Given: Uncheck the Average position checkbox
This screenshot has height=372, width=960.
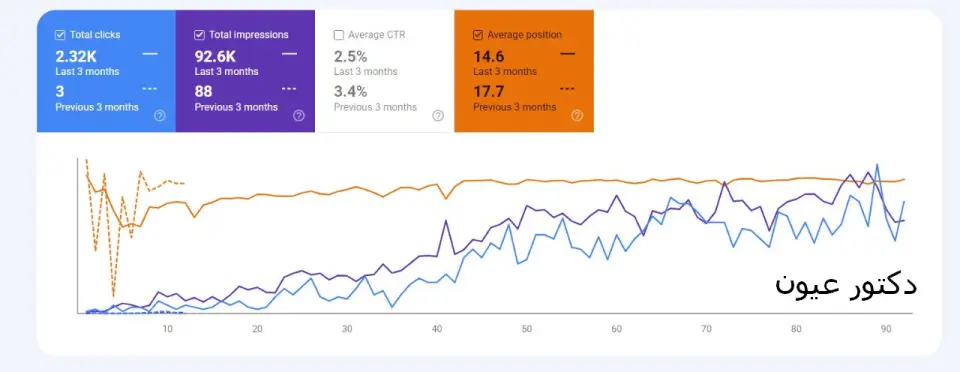Looking at the screenshot, I should (478, 35).
